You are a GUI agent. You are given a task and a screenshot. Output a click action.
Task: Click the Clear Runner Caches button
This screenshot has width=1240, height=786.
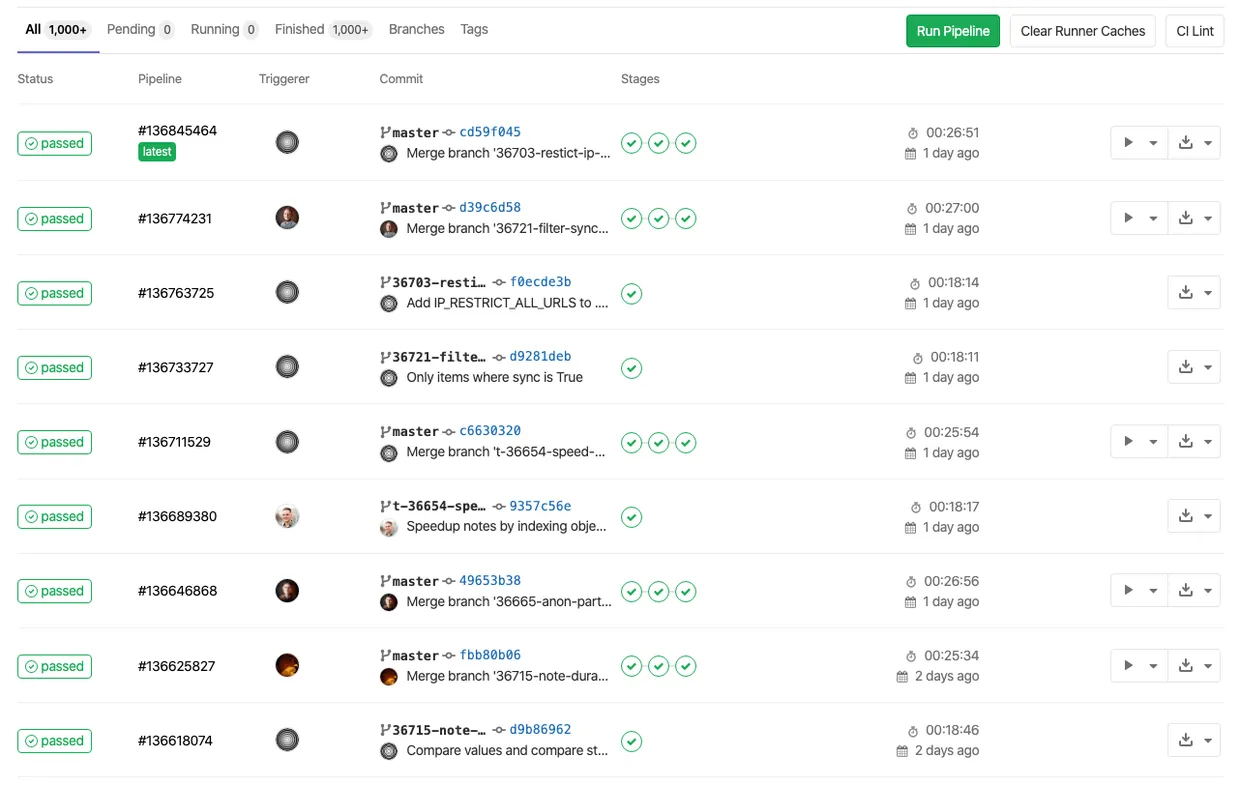[x=1082, y=31]
